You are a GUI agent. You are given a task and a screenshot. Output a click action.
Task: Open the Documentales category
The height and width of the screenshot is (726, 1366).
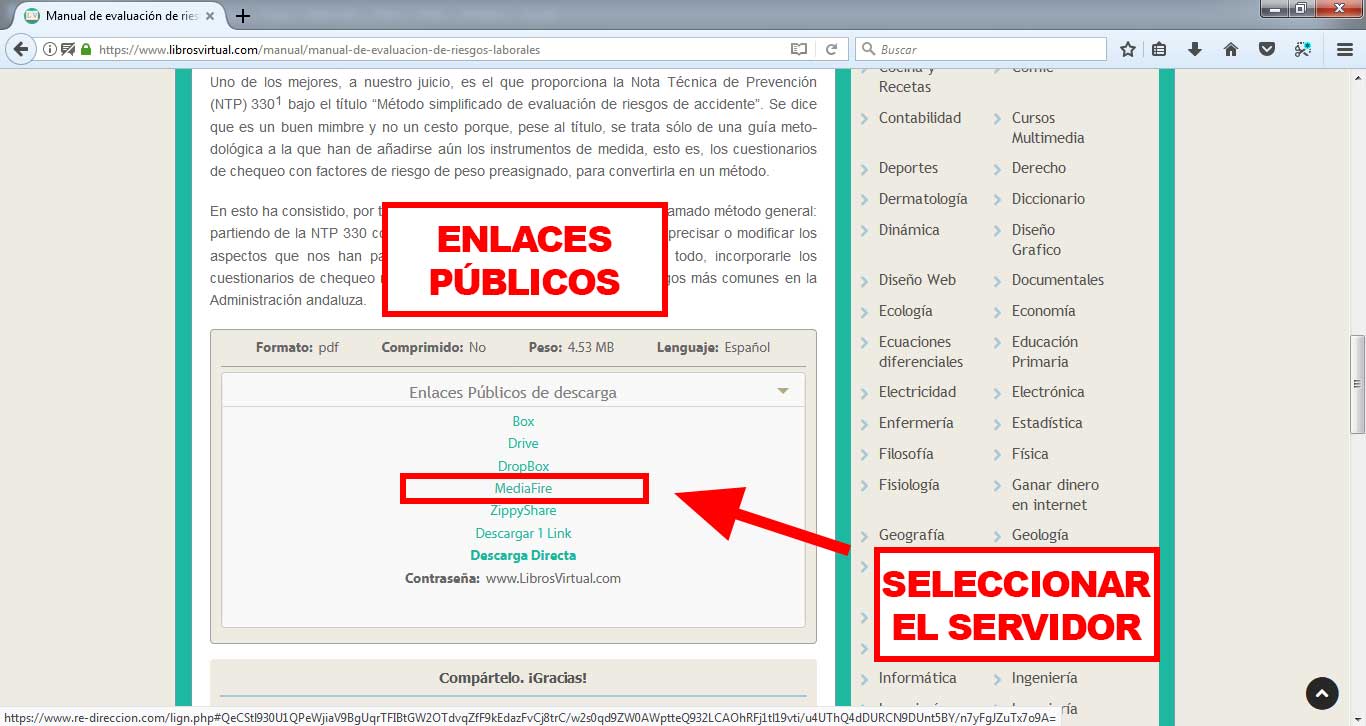[x=1057, y=279]
